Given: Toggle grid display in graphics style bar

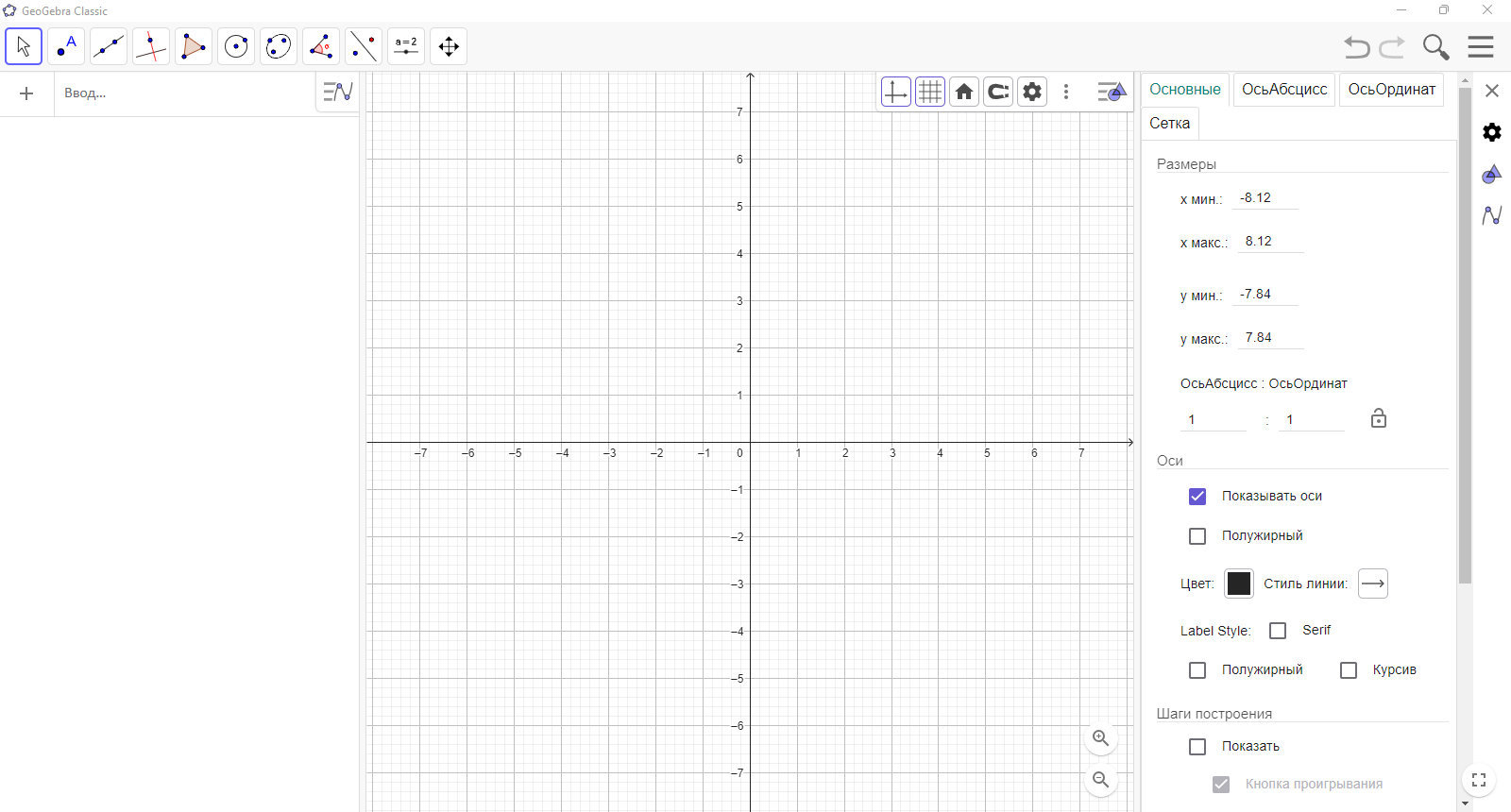Looking at the screenshot, I should coord(930,92).
